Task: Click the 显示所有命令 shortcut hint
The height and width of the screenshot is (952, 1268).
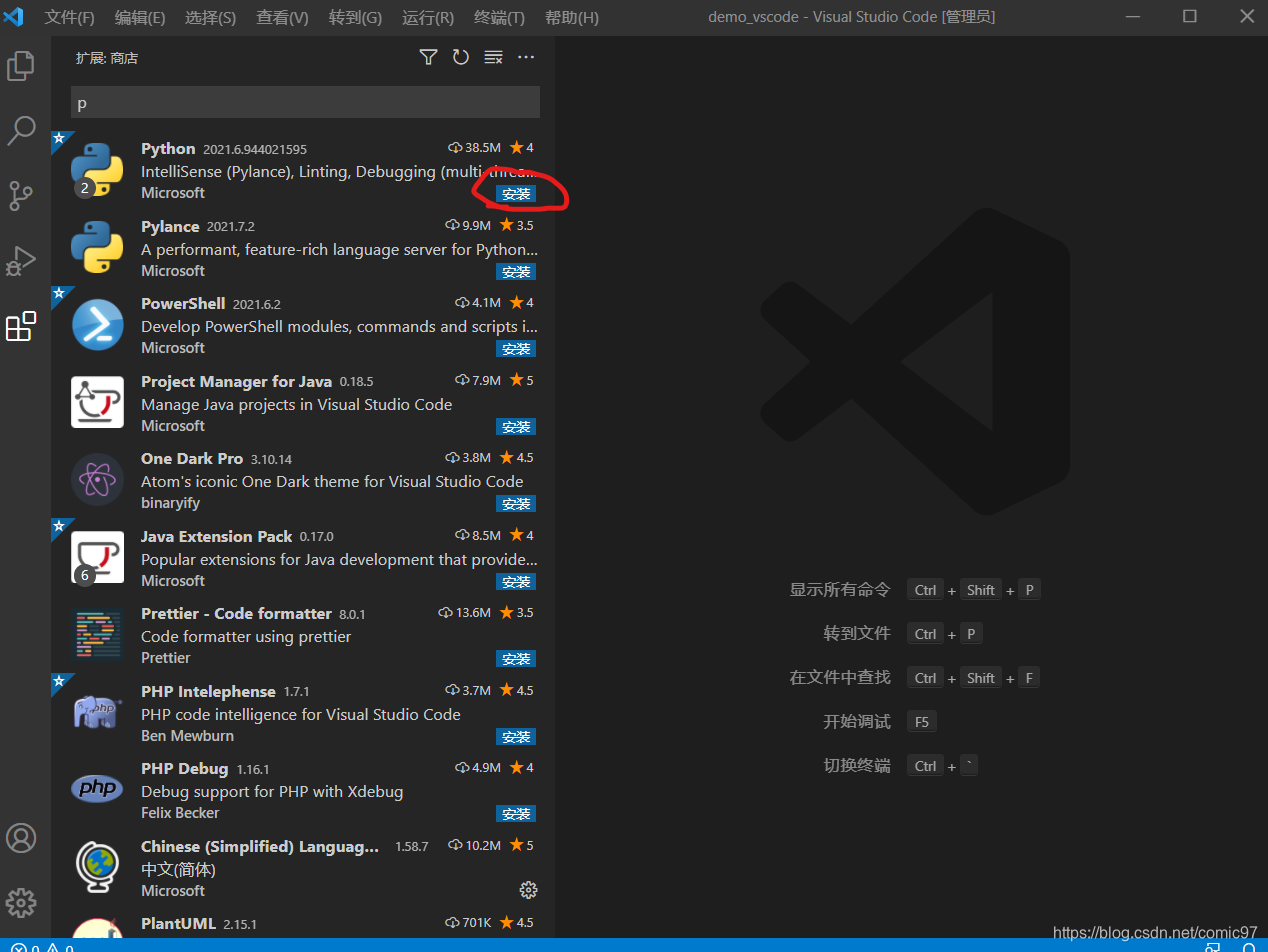Action: coord(840,590)
